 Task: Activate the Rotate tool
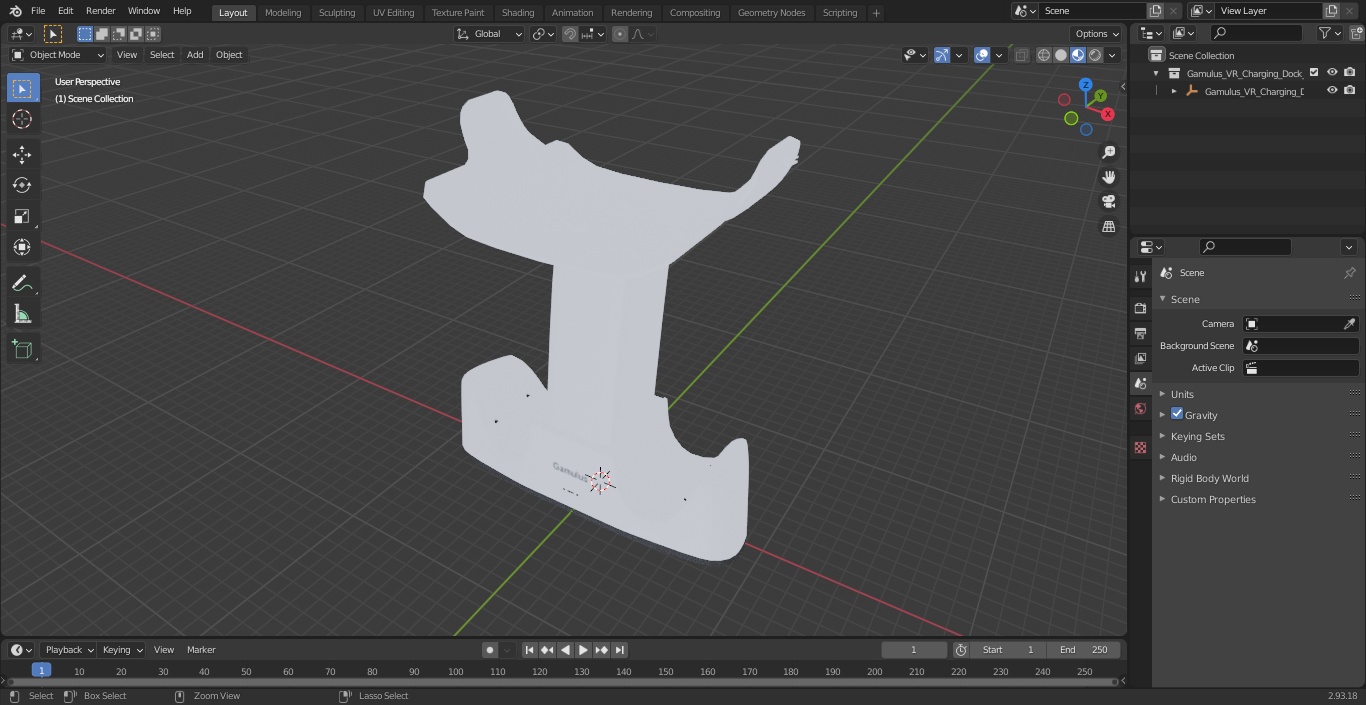point(22,185)
